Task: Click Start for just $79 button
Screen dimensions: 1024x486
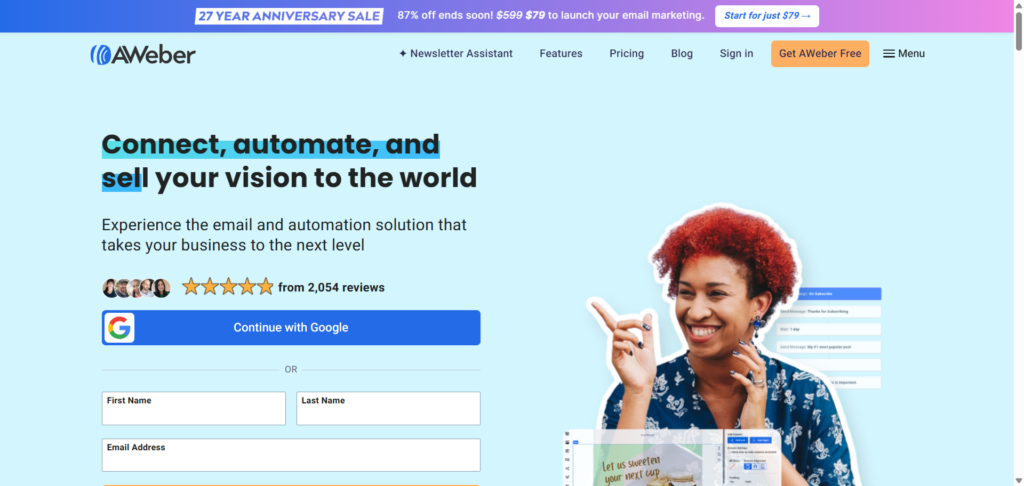Action: tap(767, 16)
